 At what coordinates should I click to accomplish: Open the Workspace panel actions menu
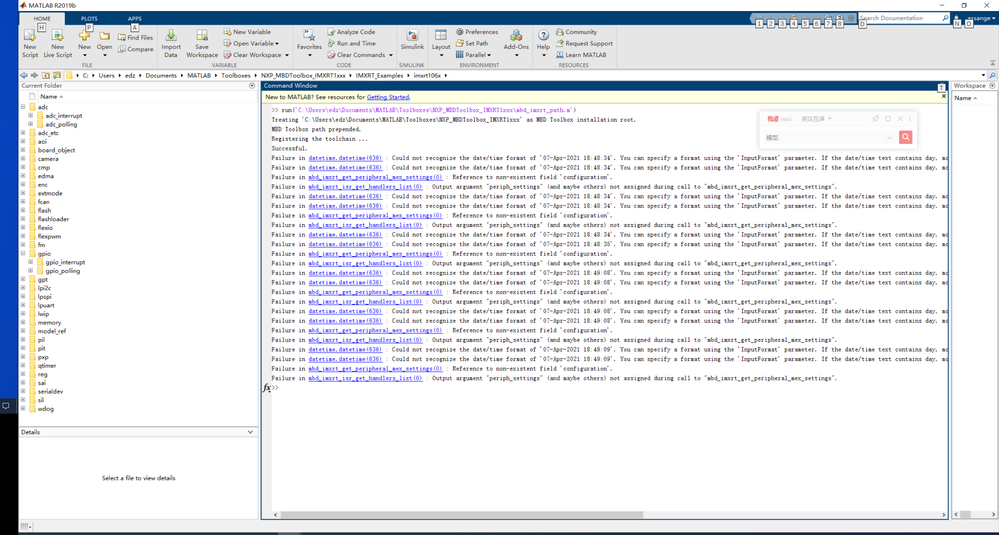pyautogui.click(x=991, y=85)
